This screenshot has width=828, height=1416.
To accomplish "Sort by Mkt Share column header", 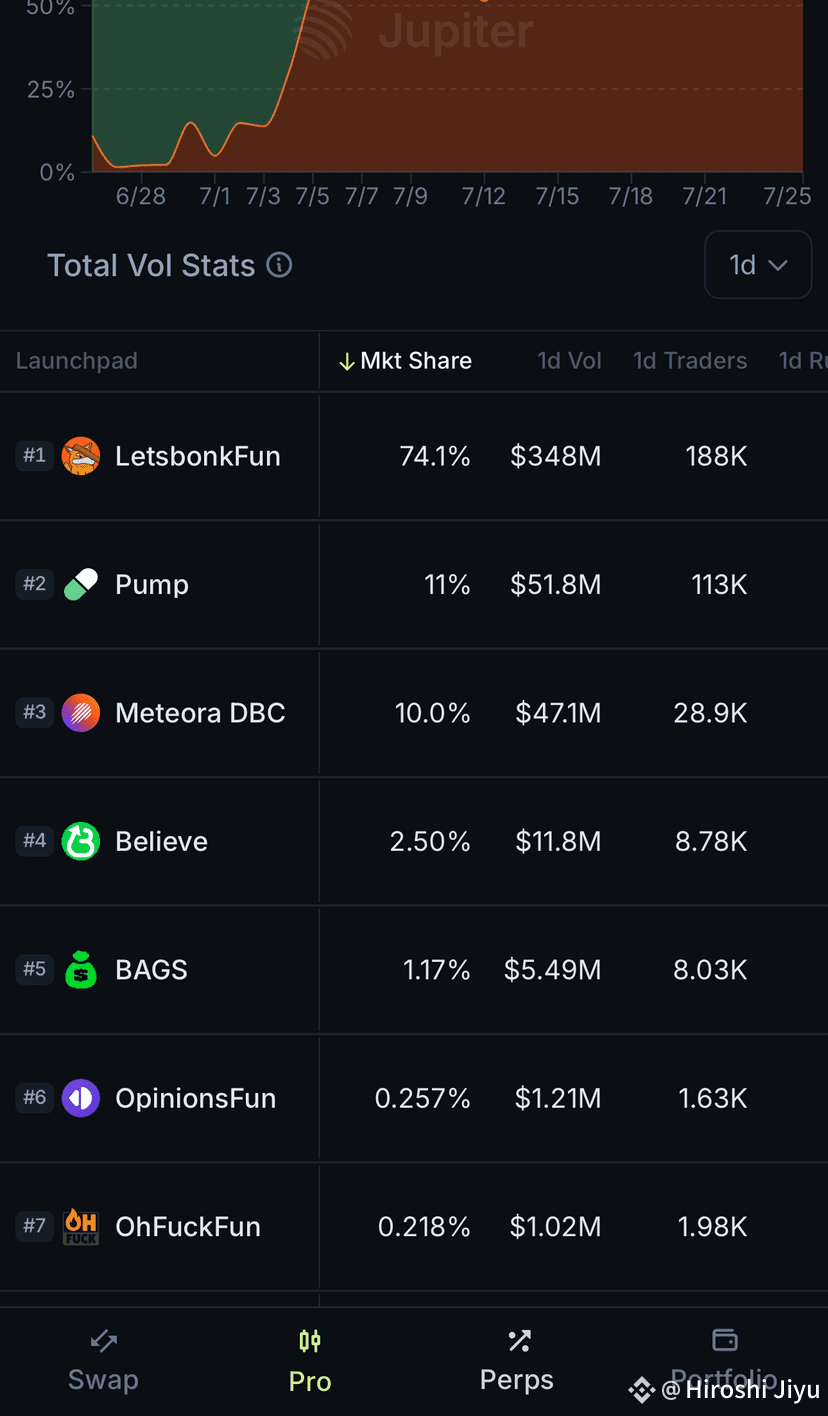I will pos(405,361).
